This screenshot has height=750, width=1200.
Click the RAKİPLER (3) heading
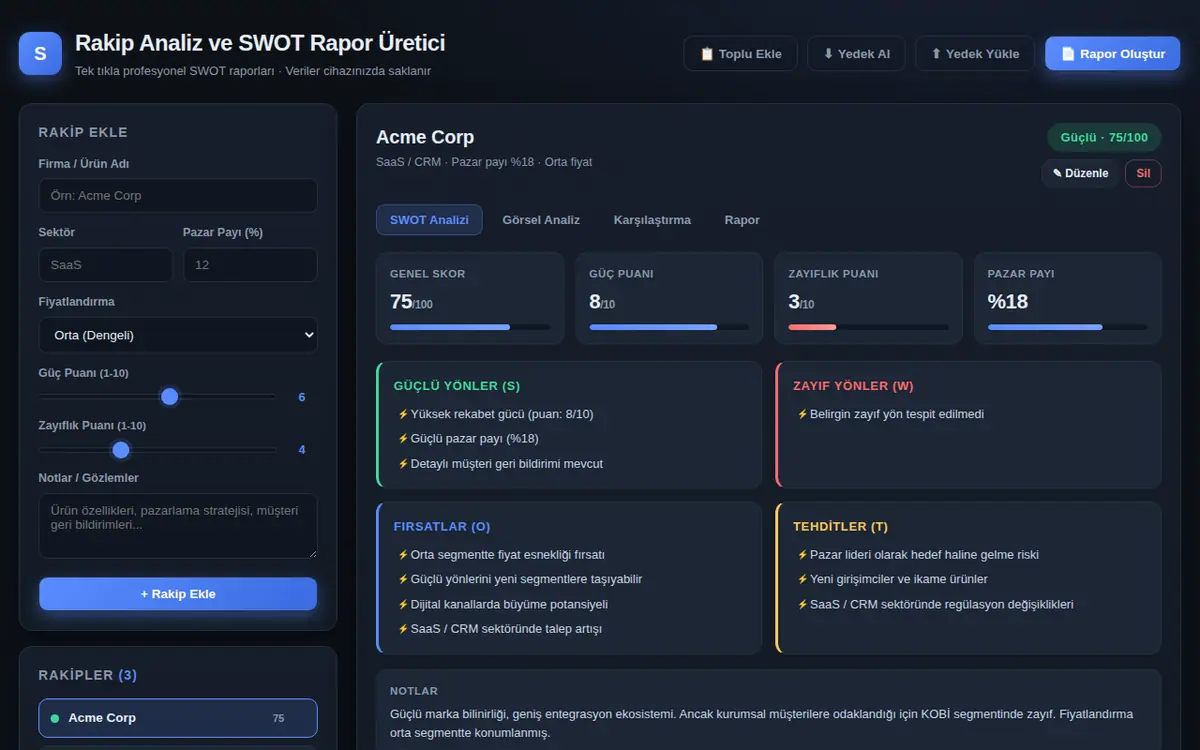88,675
